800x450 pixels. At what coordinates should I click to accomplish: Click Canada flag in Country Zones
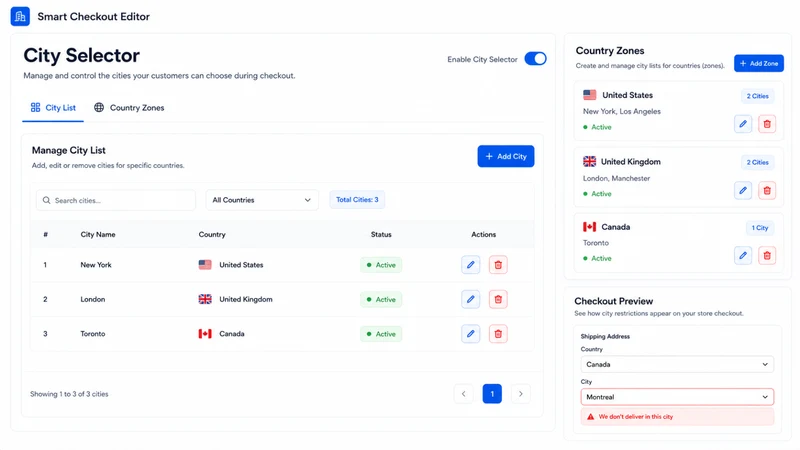tap(589, 227)
